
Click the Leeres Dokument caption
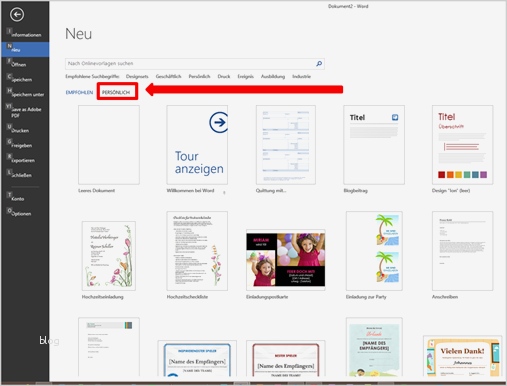[x=96, y=190]
